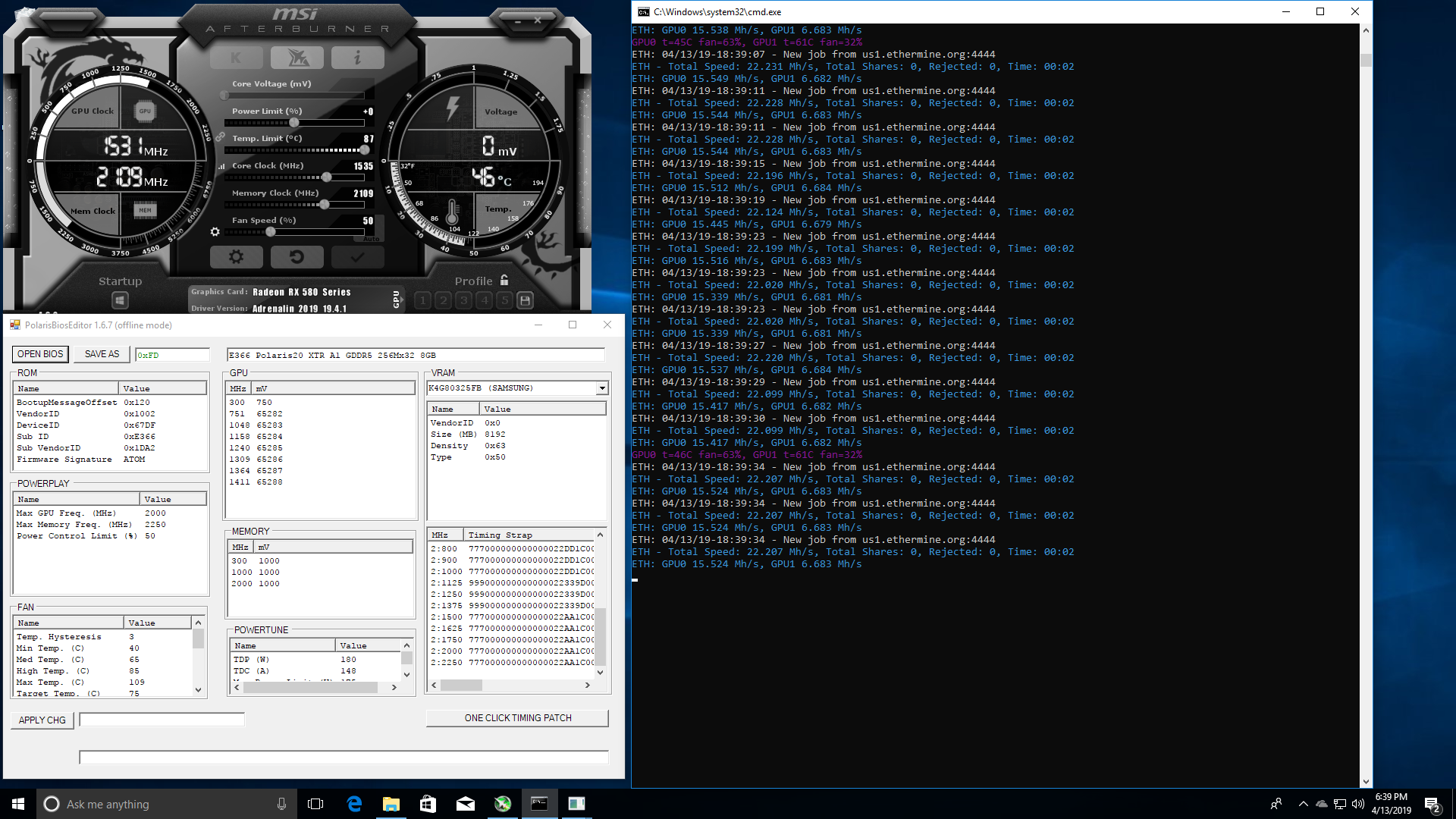1456x819 pixels.
Task: Toggle Auto fan speed mode
Action: [371, 239]
